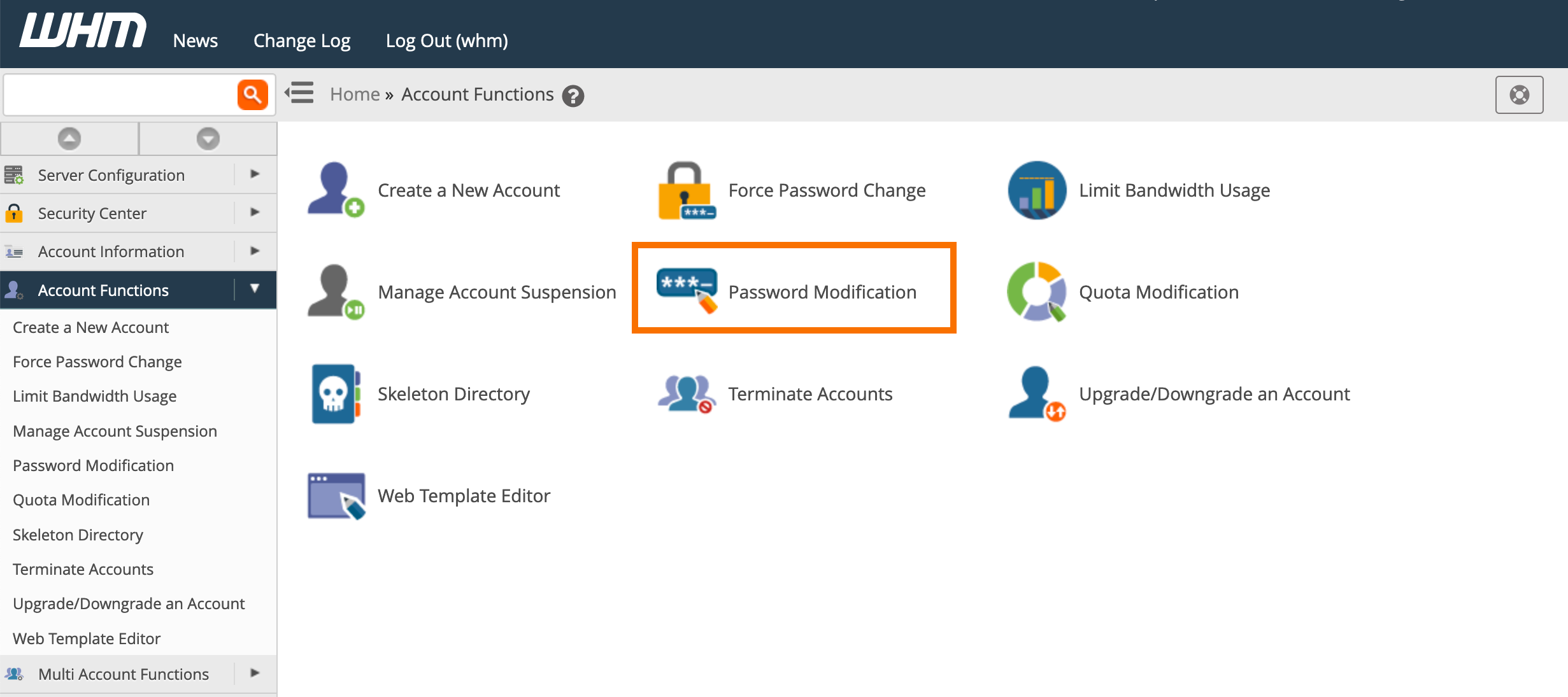1568x697 pixels.
Task: Click the Limit Bandwidth Usage chart icon
Action: click(x=1037, y=190)
